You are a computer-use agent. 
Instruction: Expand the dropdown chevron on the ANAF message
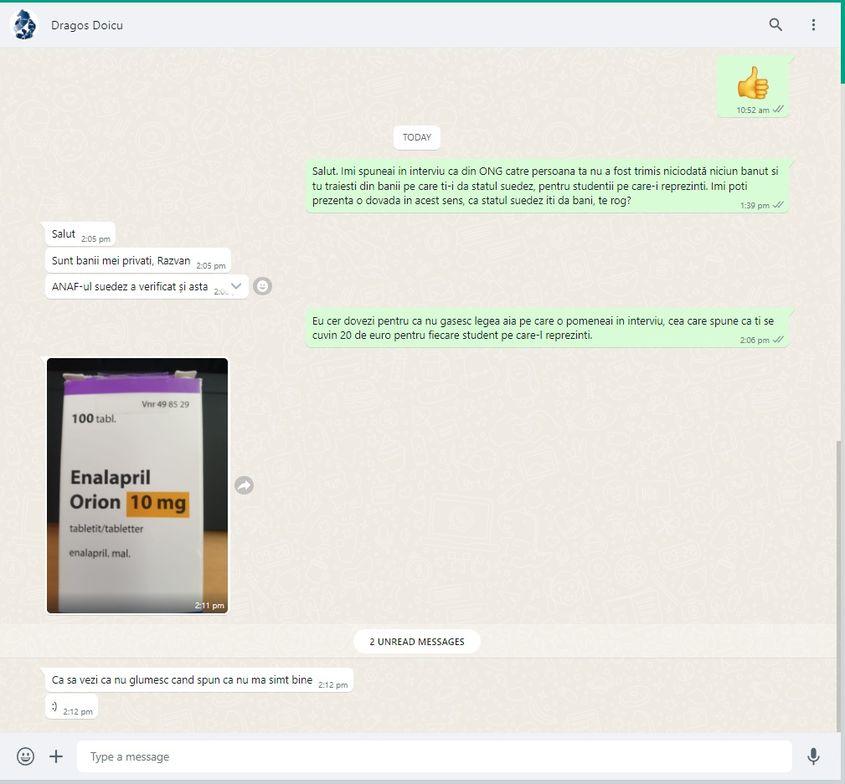(x=236, y=286)
